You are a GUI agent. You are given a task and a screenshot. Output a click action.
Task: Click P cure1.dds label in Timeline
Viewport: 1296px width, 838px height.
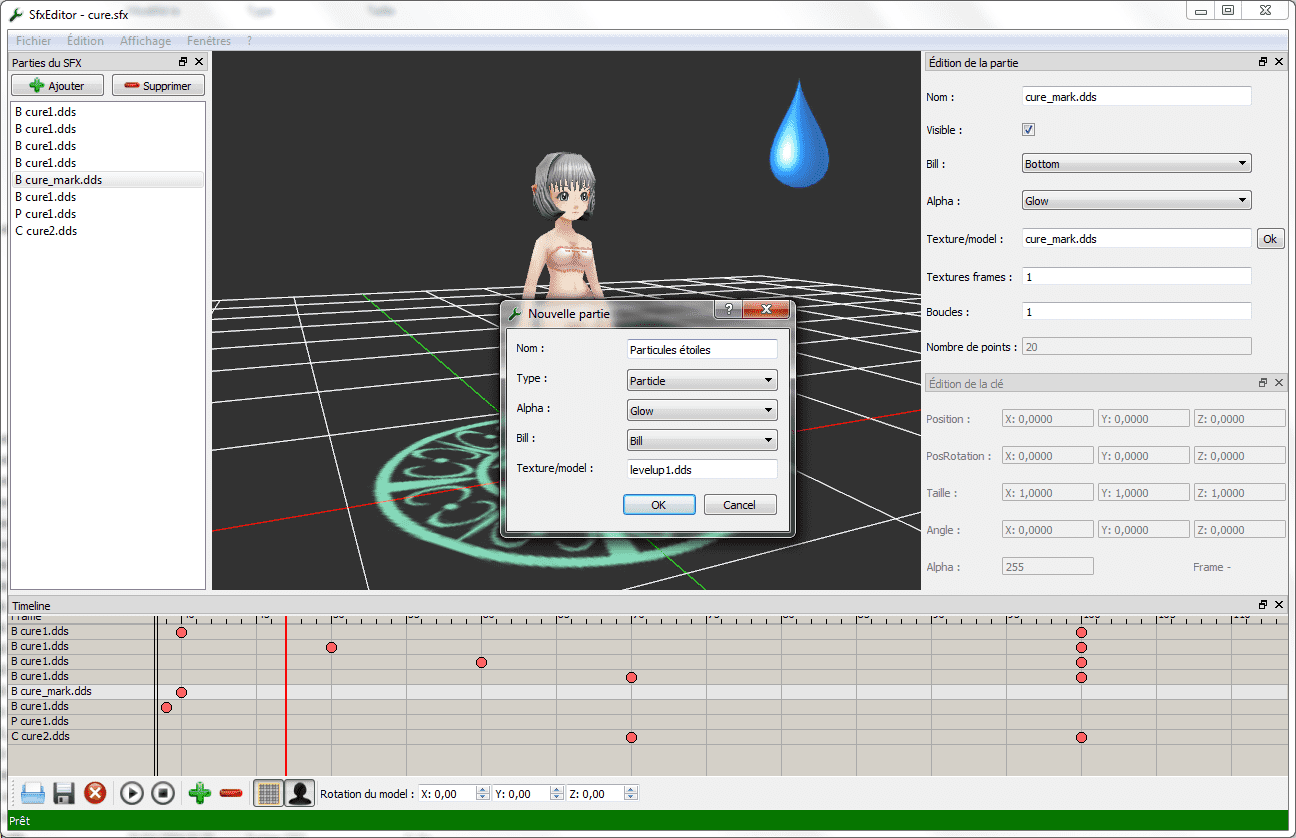(40, 721)
